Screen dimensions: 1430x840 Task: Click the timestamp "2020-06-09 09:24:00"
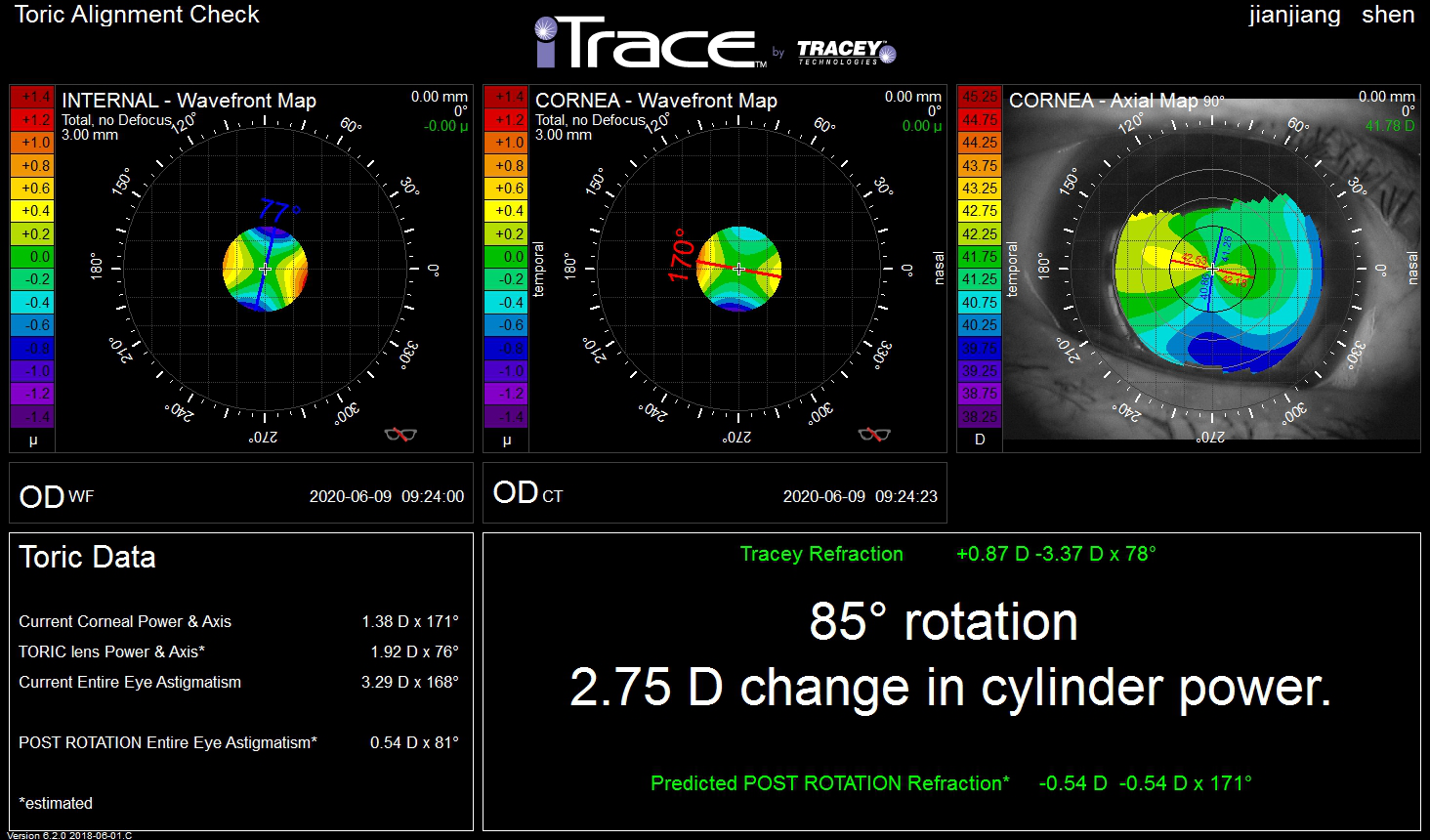pos(387,496)
